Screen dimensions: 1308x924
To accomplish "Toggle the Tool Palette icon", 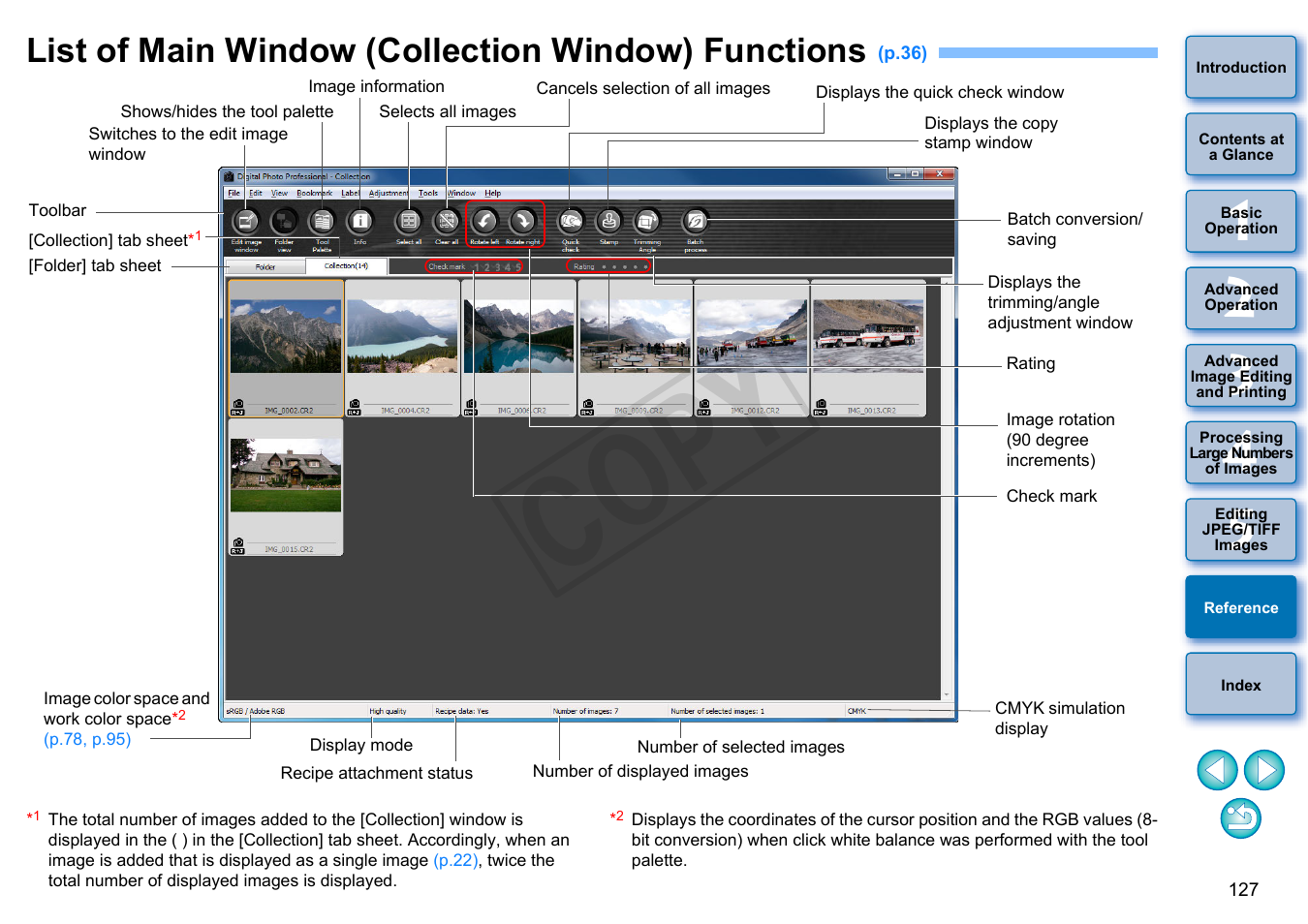I will (x=322, y=222).
